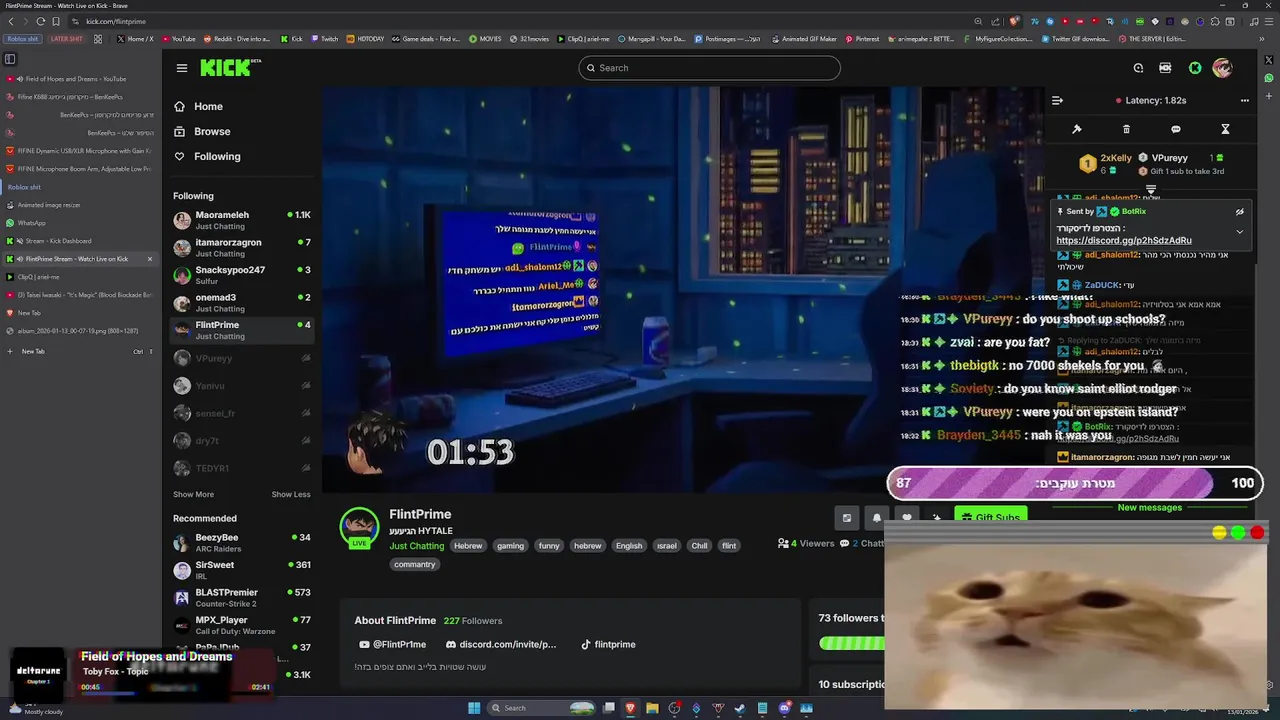Click the moderator hammer icon in chat
Screen dimensions: 1280x720
click(x=1077, y=129)
